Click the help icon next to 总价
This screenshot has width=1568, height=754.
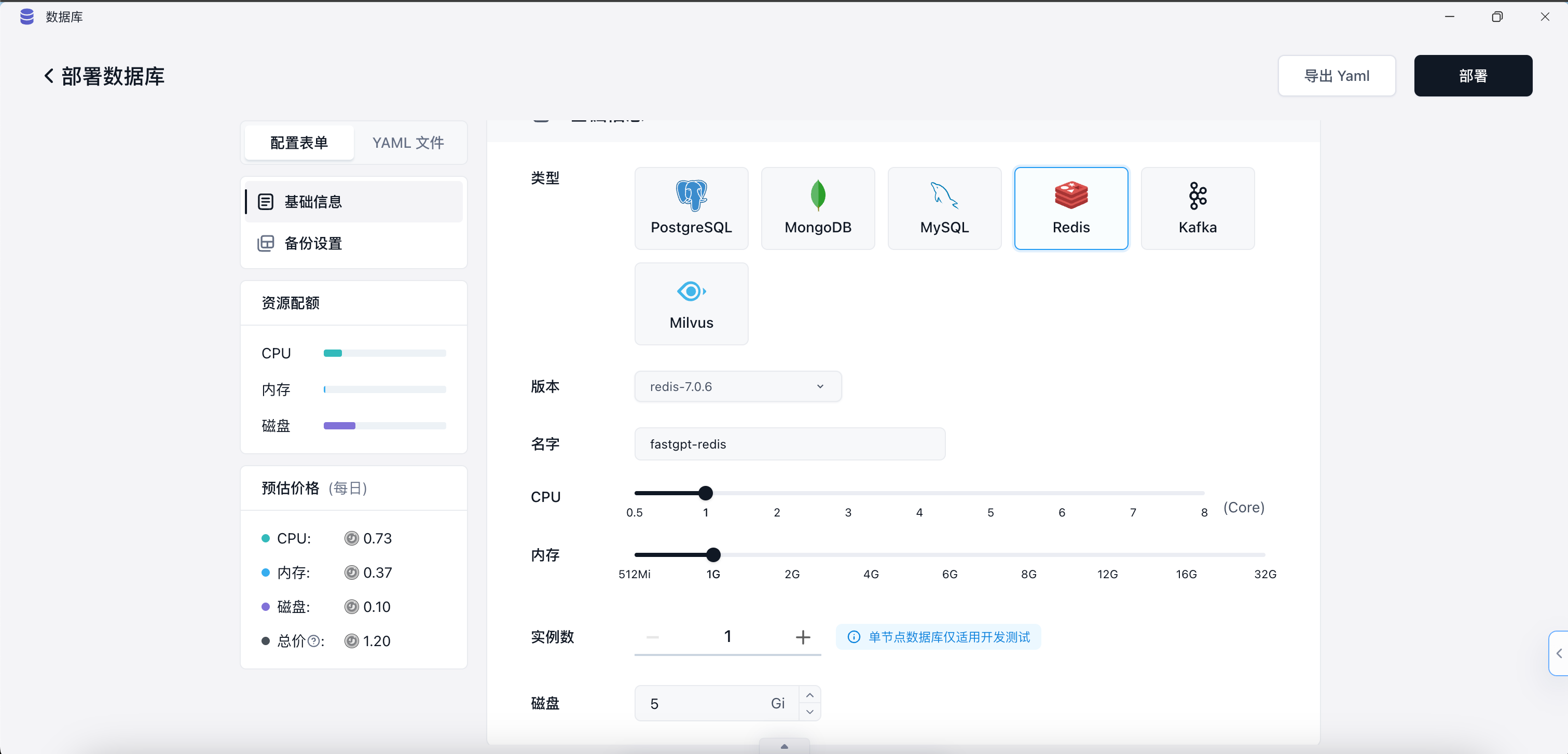[x=313, y=641]
